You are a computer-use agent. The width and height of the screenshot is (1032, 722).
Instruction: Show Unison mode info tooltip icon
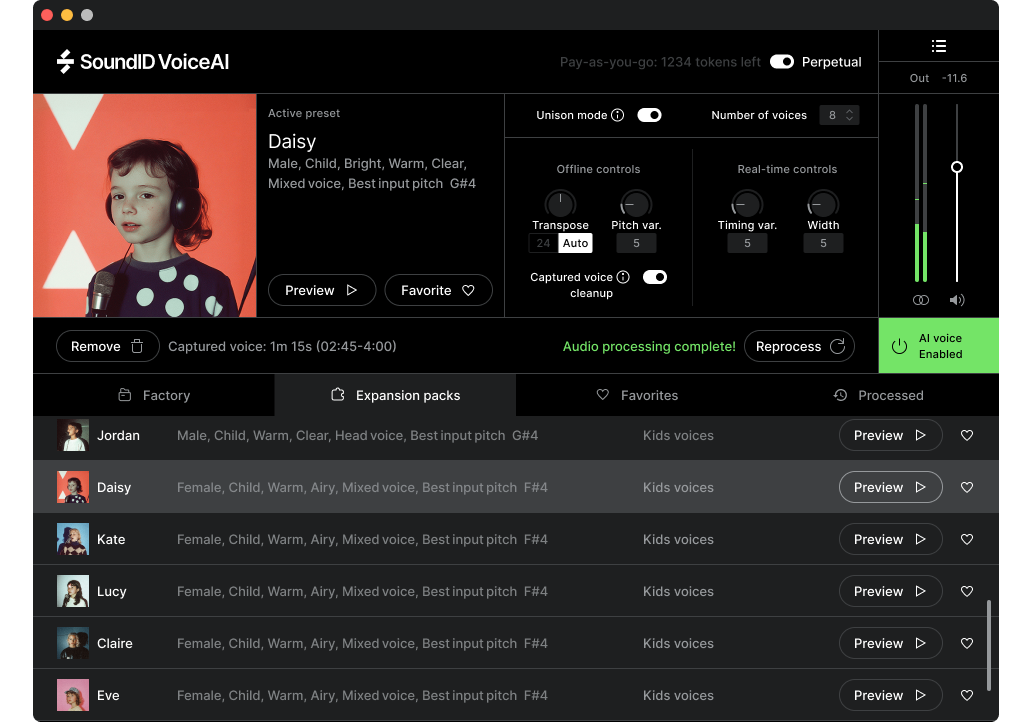617,115
